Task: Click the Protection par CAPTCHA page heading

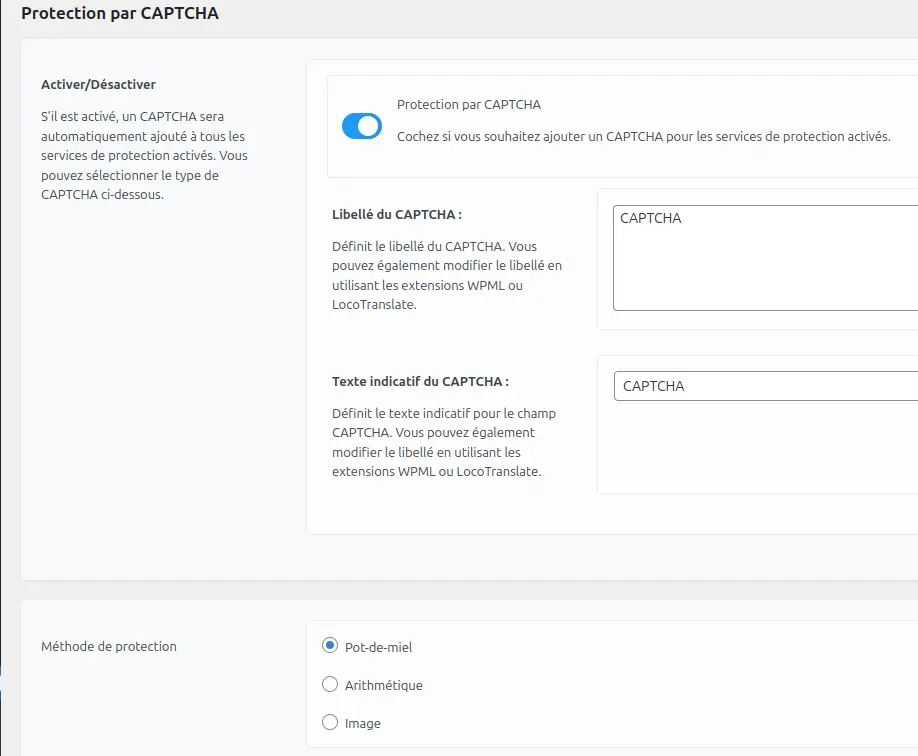Action: point(120,13)
